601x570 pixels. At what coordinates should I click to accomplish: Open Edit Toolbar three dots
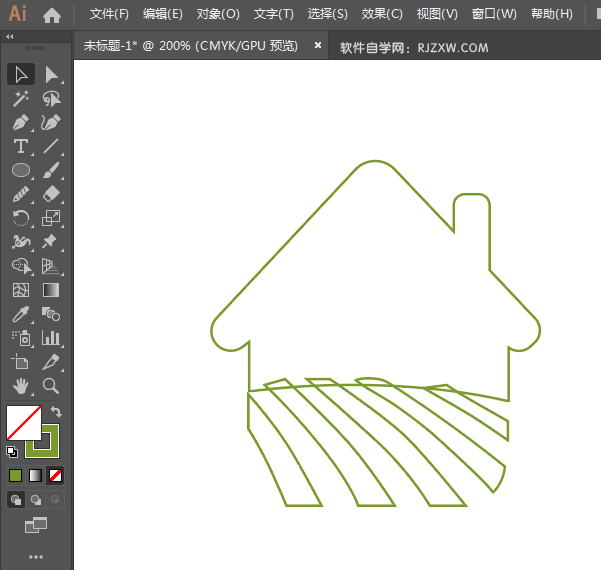click(36, 557)
